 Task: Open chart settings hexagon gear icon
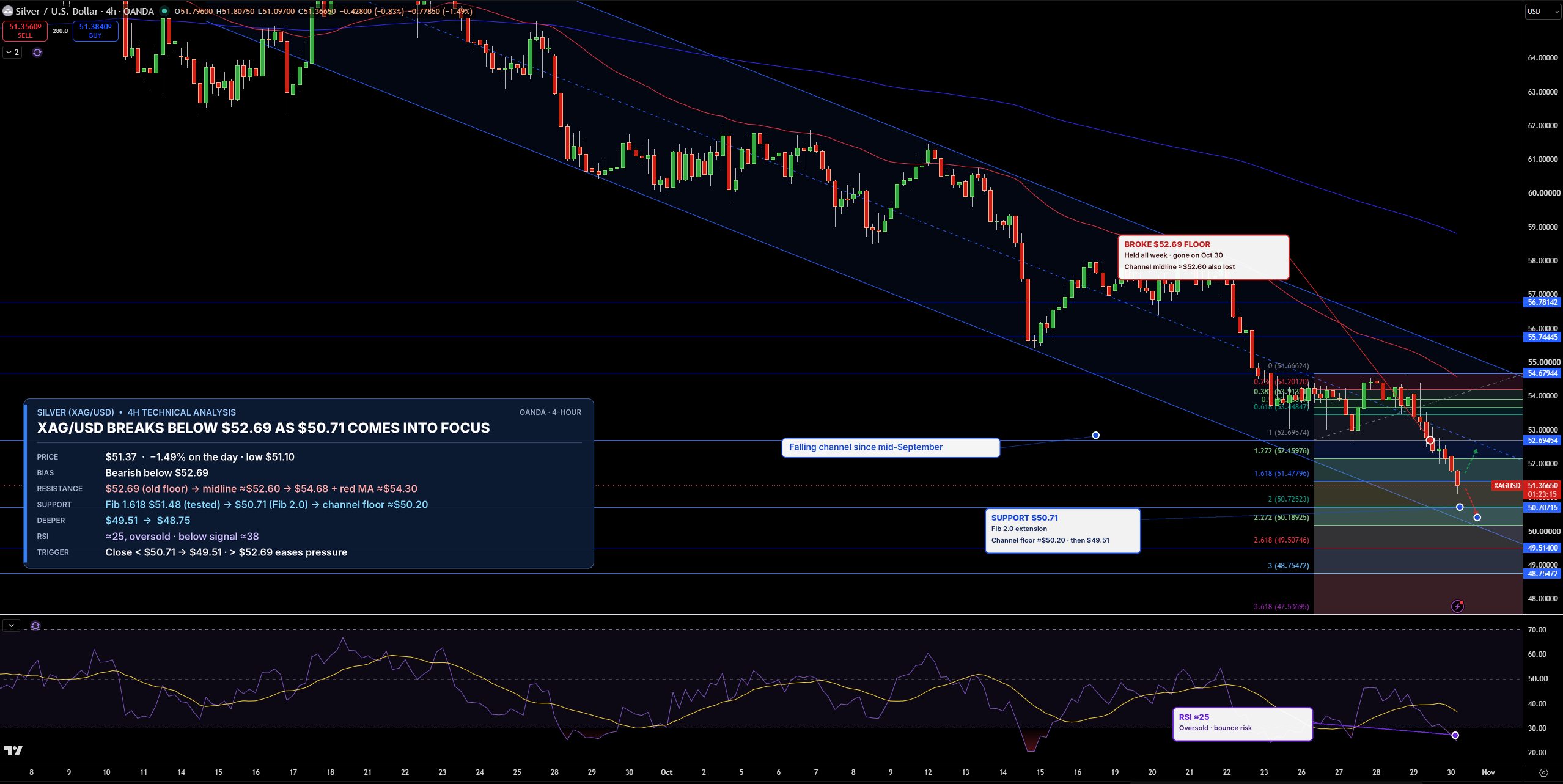[x=1543, y=772]
